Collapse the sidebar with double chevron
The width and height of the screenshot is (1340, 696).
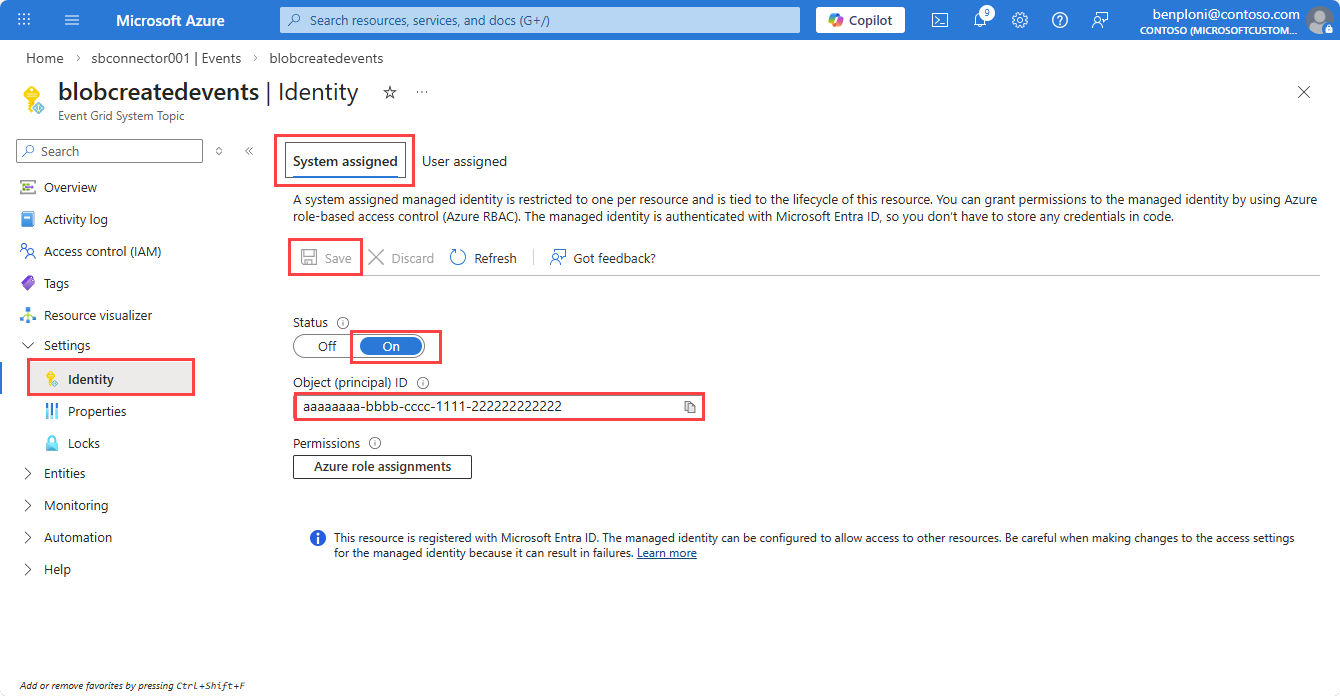(x=249, y=151)
